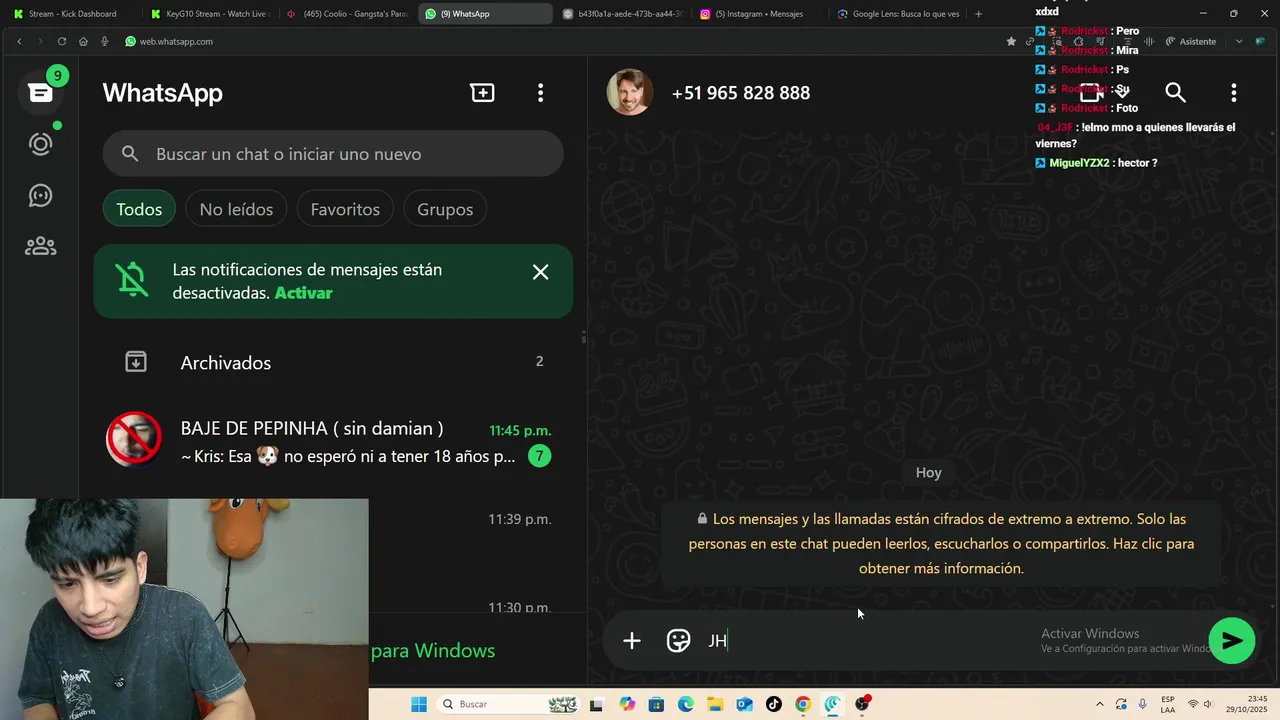Click the 'para Windows' download link

coord(433,651)
